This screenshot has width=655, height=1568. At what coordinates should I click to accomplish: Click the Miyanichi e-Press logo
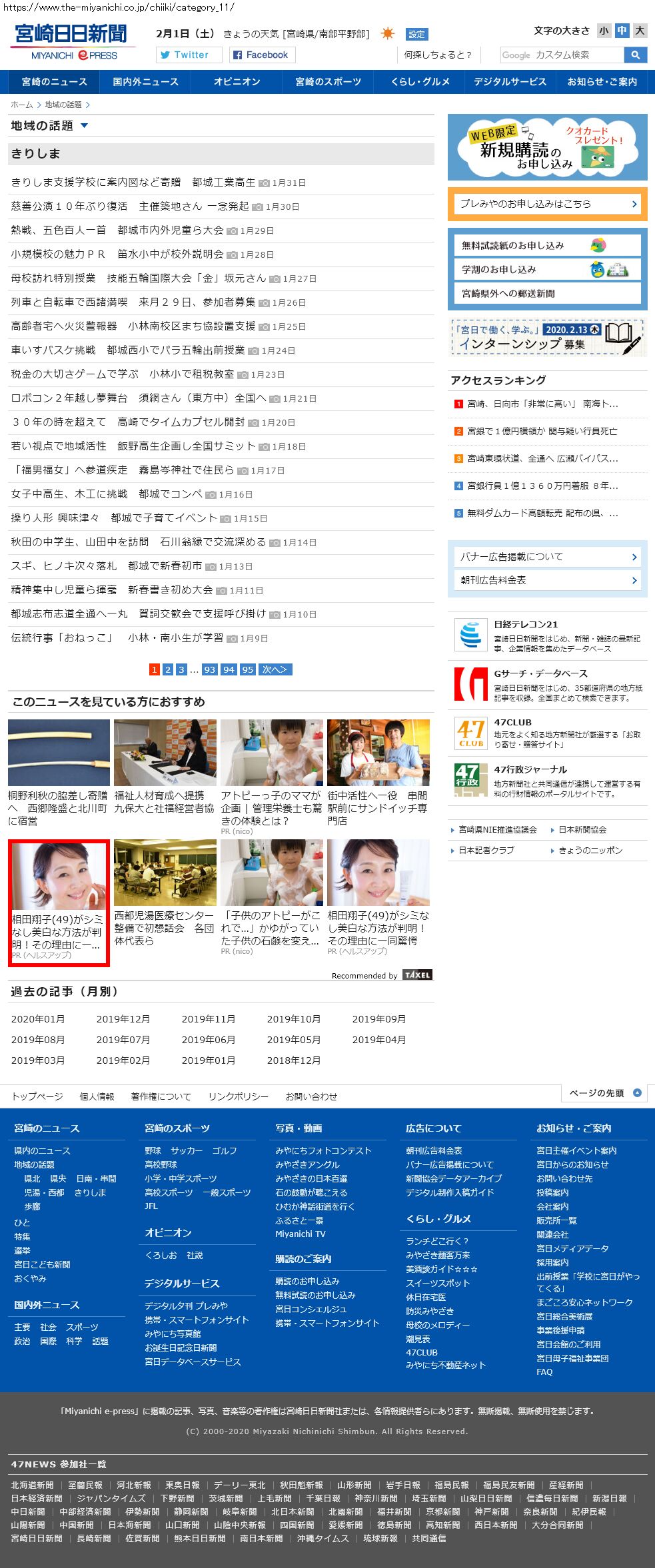(x=72, y=42)
